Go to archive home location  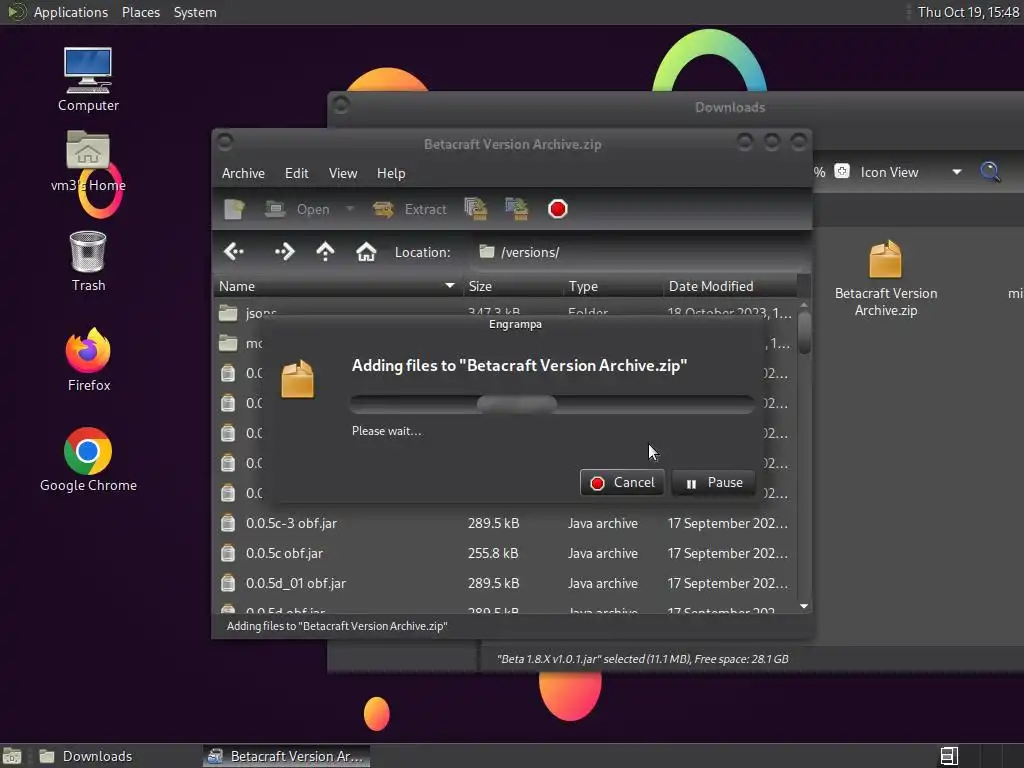[366, 251]
